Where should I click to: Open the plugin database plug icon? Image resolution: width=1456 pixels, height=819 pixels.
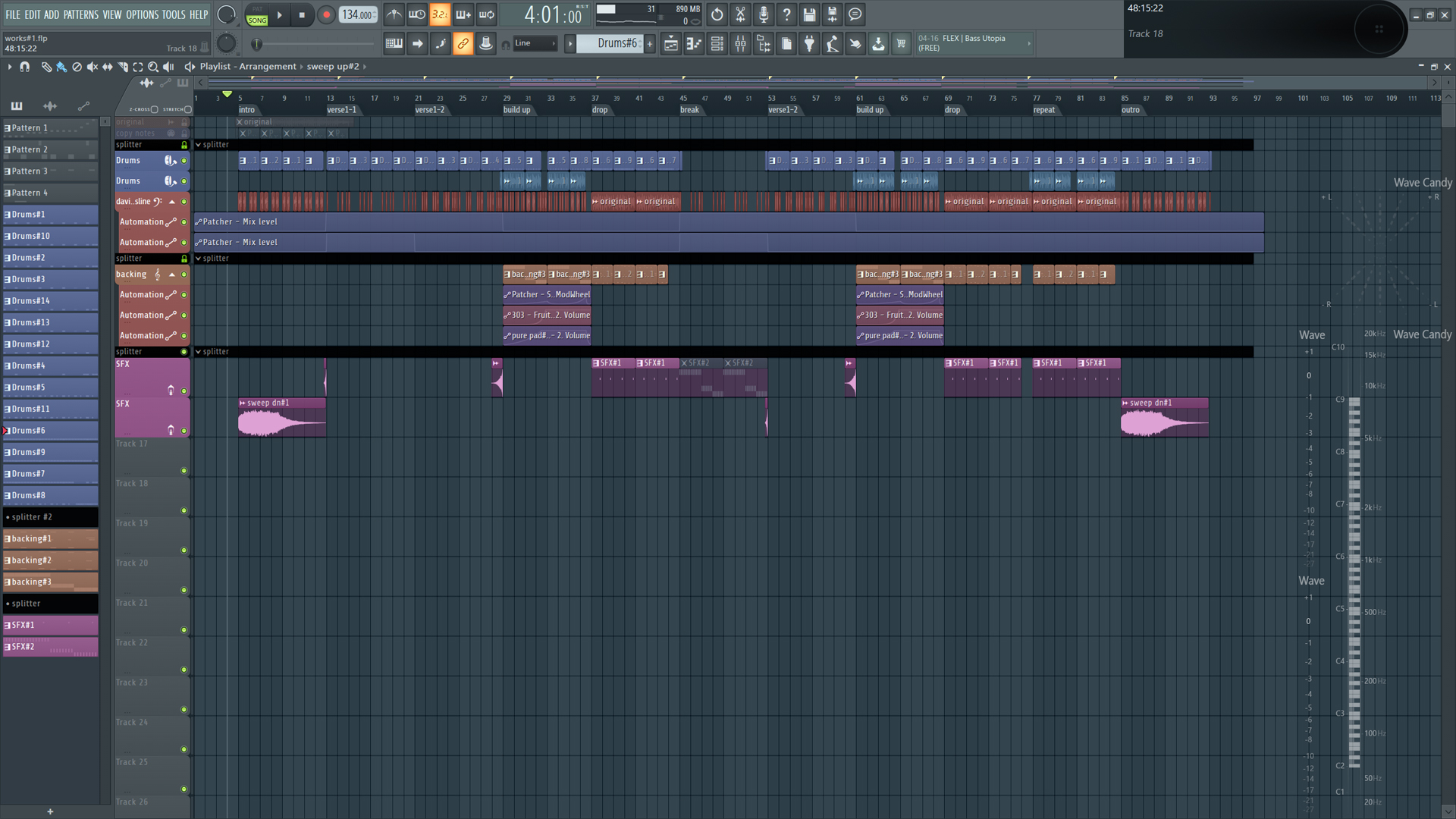click(809, 44)
